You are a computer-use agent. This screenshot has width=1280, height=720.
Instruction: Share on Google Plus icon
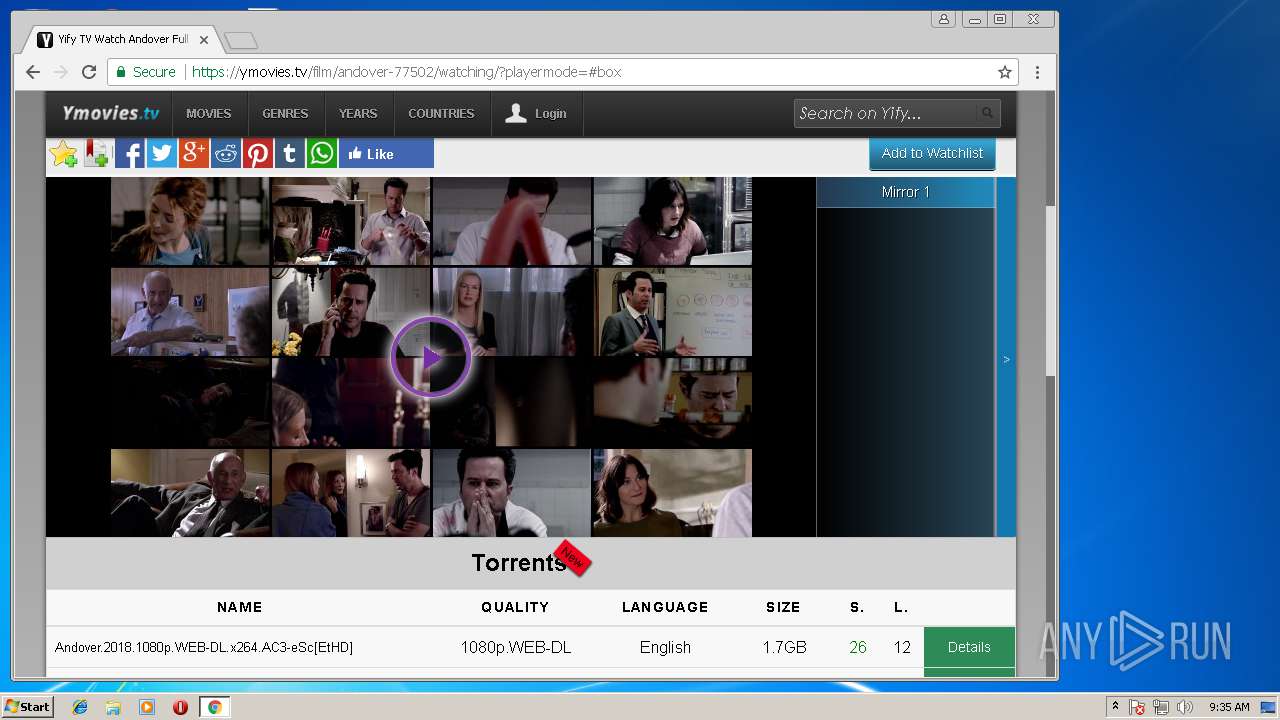click(194, 153)
